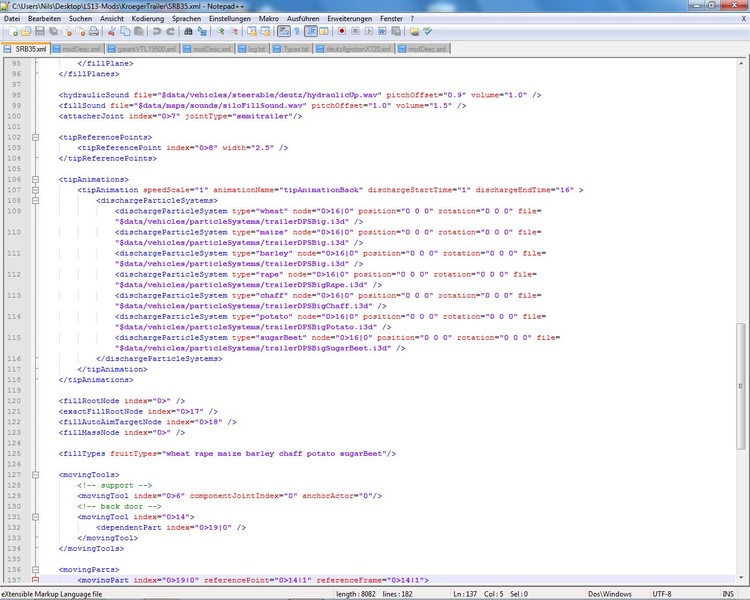
Task: Click the Close All documents toolbar icon
Action: pos(81,32)
